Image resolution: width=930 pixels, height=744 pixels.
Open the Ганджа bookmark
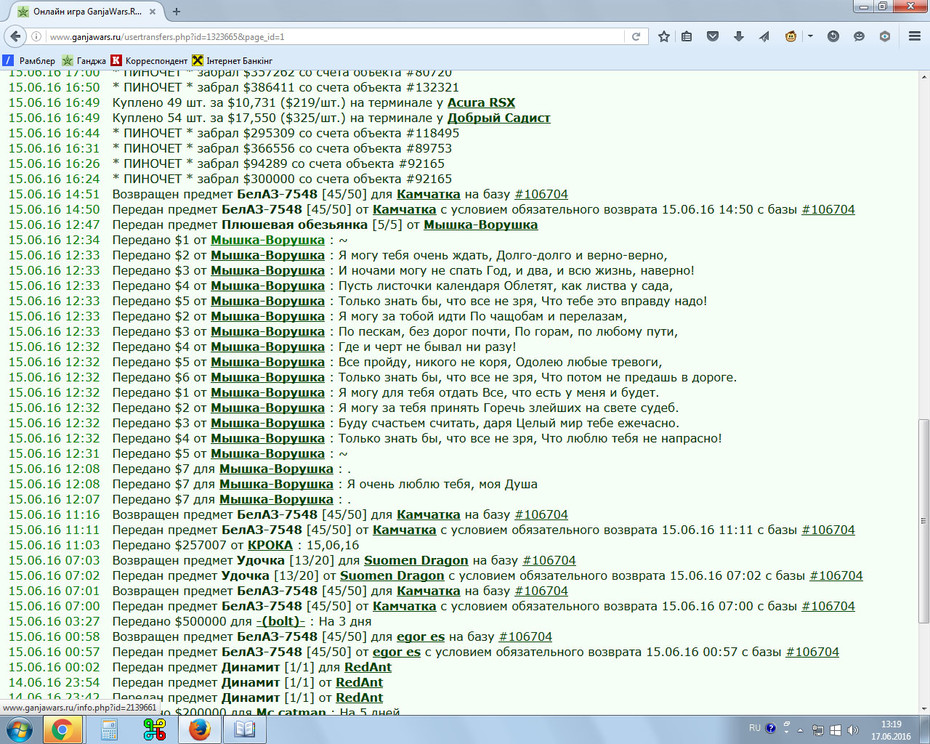[84, 61]
